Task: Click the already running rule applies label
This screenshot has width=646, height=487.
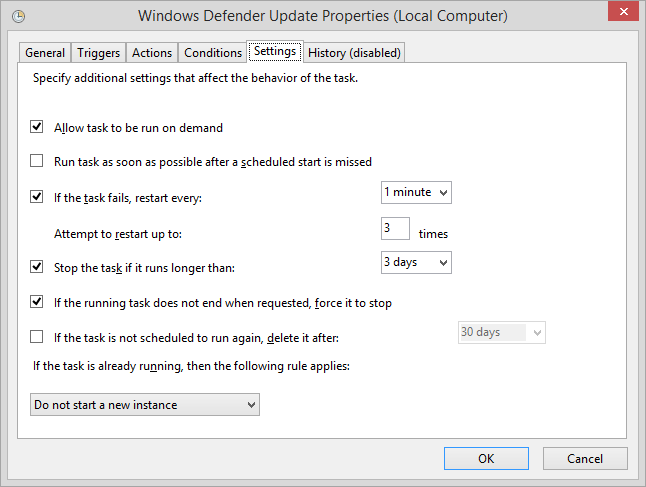Action: 191,366
